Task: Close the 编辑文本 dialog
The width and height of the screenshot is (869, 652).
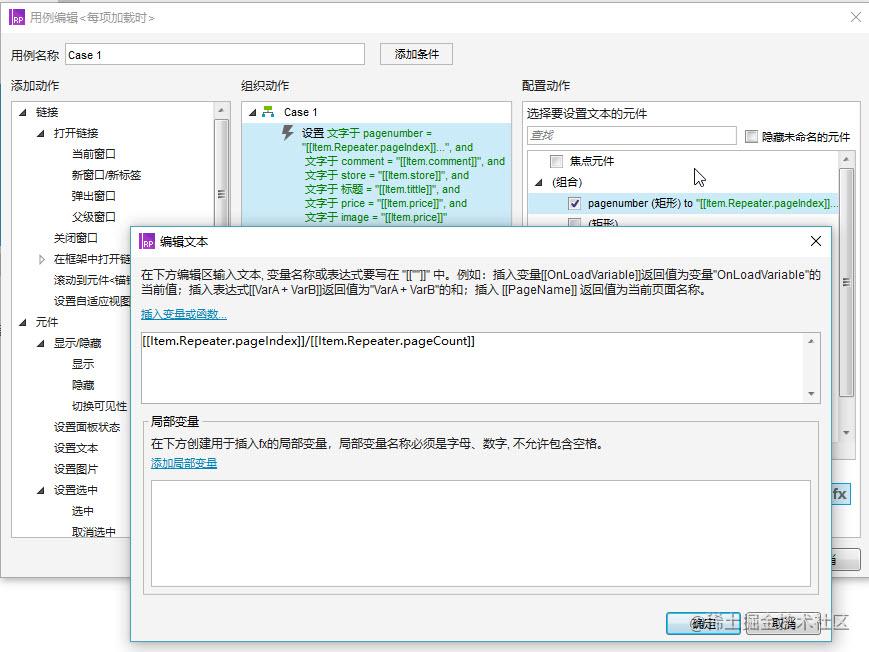Action: (x=816, y=241)
